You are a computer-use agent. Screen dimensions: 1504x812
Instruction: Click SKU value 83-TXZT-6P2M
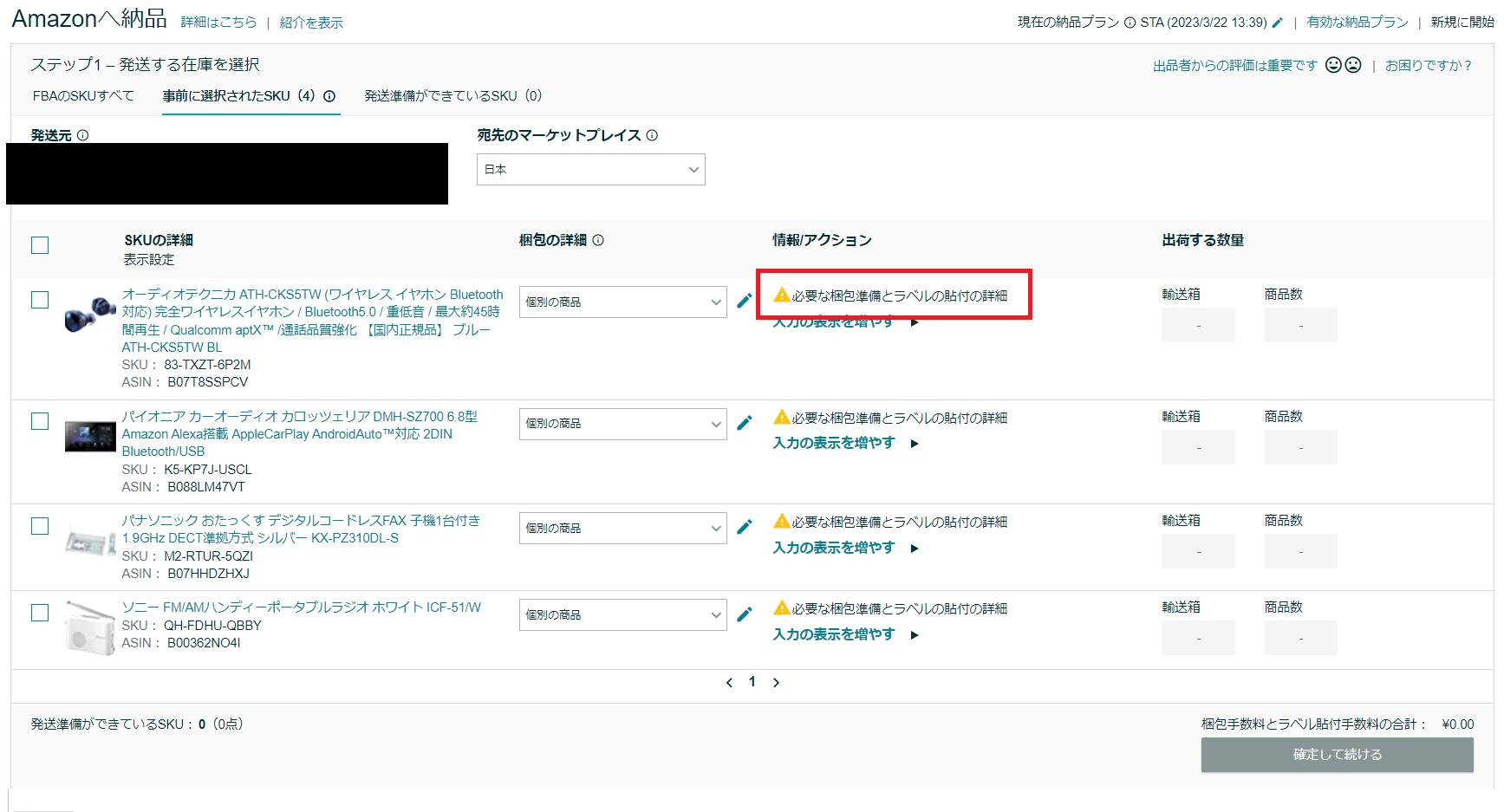[207, 365]
